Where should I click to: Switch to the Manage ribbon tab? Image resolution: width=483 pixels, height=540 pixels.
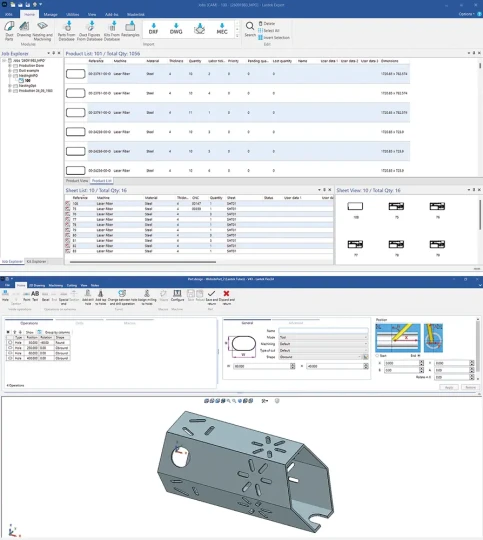tap(50, 14)
